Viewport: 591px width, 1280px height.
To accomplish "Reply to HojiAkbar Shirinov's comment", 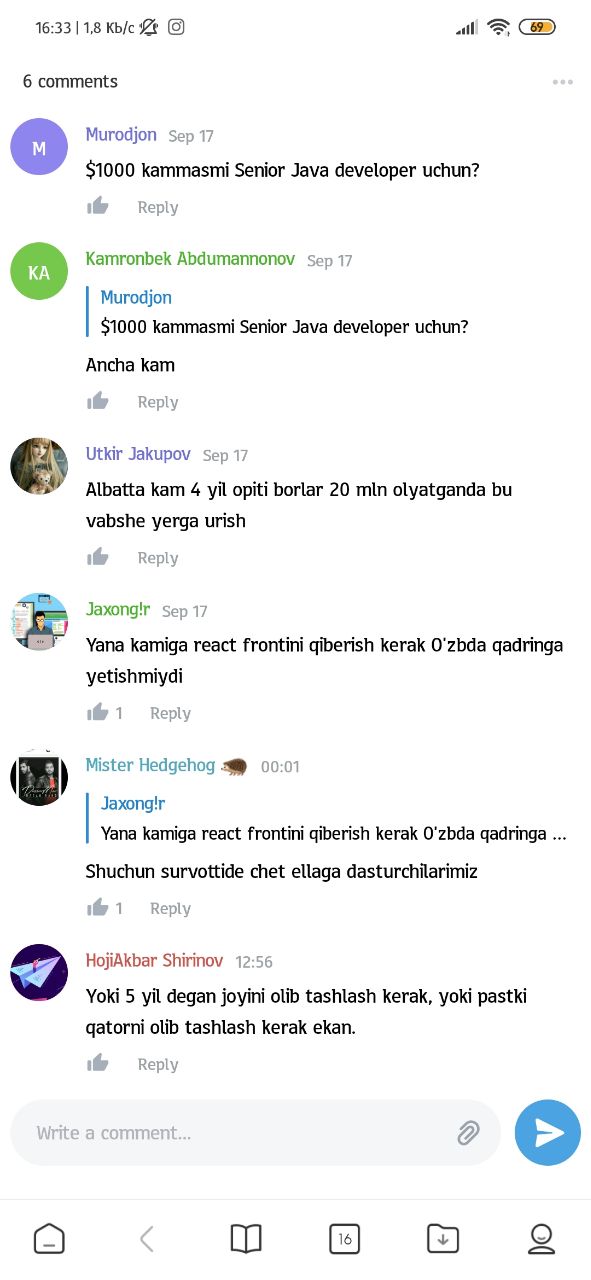I will tap(158, 1064).
